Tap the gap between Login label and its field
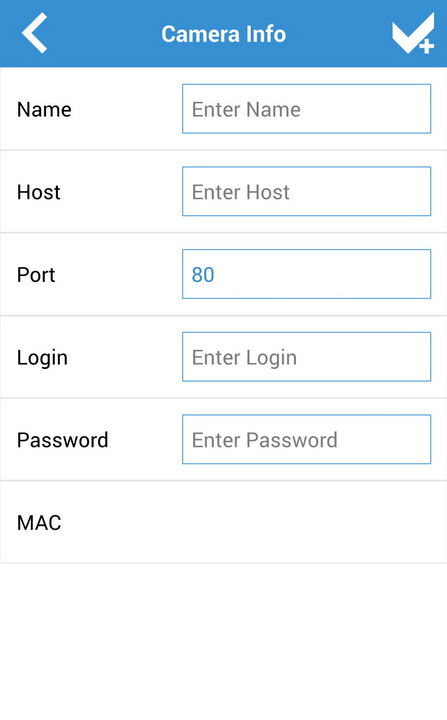Image resolution: width=447 pixels, height=720 pixels. (125, 357)
